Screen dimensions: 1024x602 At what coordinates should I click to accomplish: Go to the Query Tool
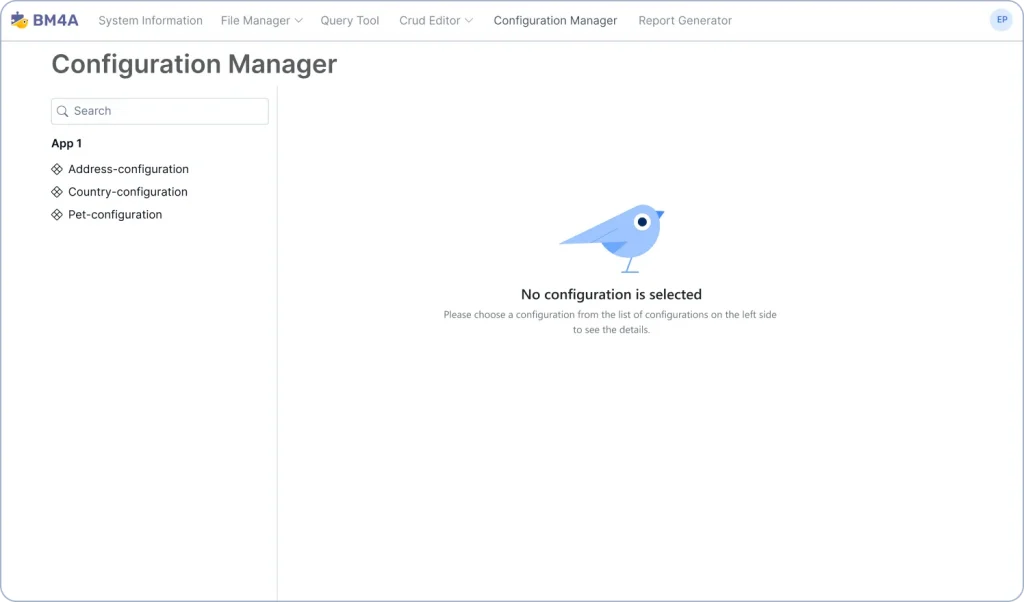(x=349, y=21)
